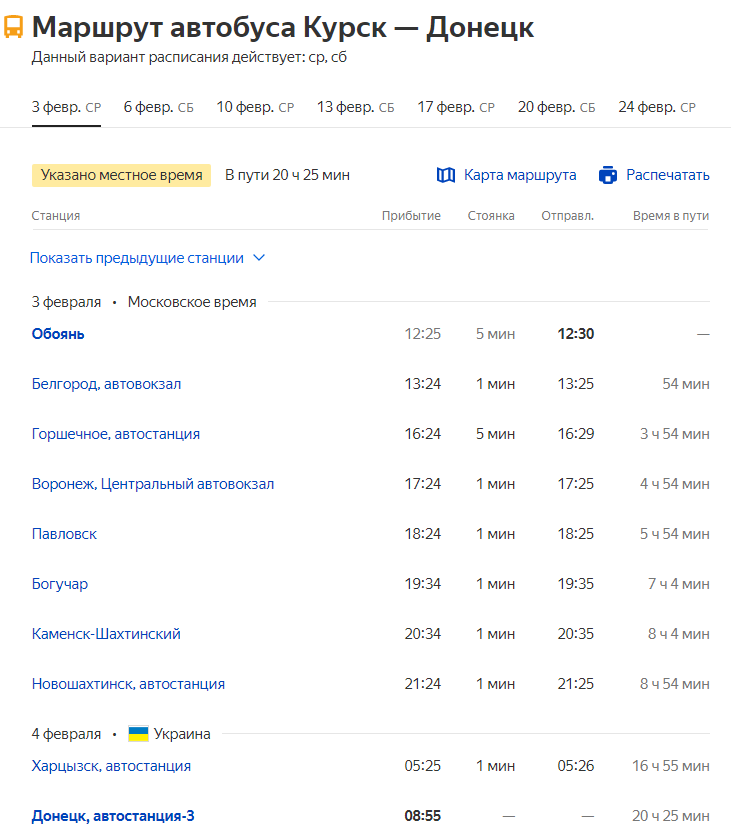This screenshot has width=731, height=833.
Task: Click Каменск-Шахтинский station link
Action: pos(106,634)
